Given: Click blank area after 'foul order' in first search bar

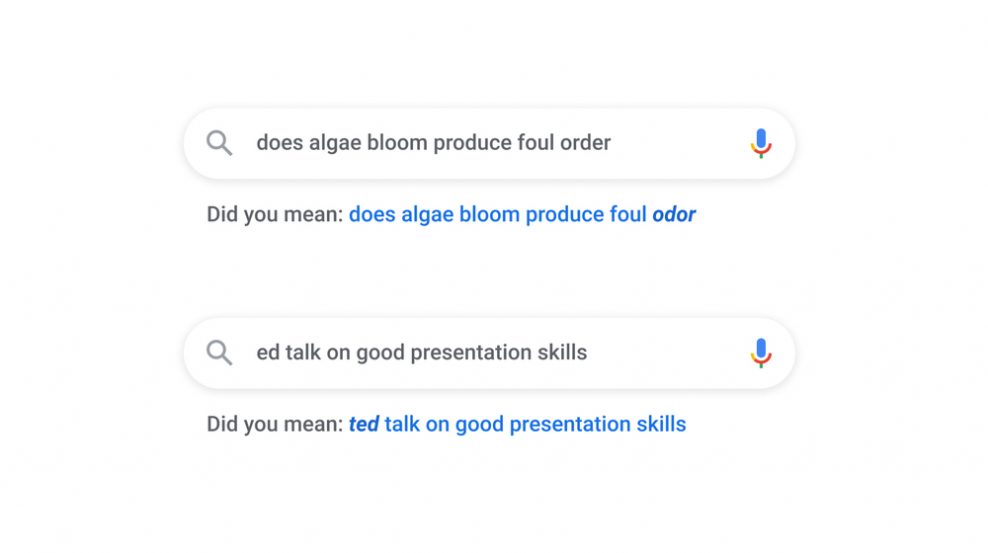Looking at the screenshot, I should [x=677, y=143].
